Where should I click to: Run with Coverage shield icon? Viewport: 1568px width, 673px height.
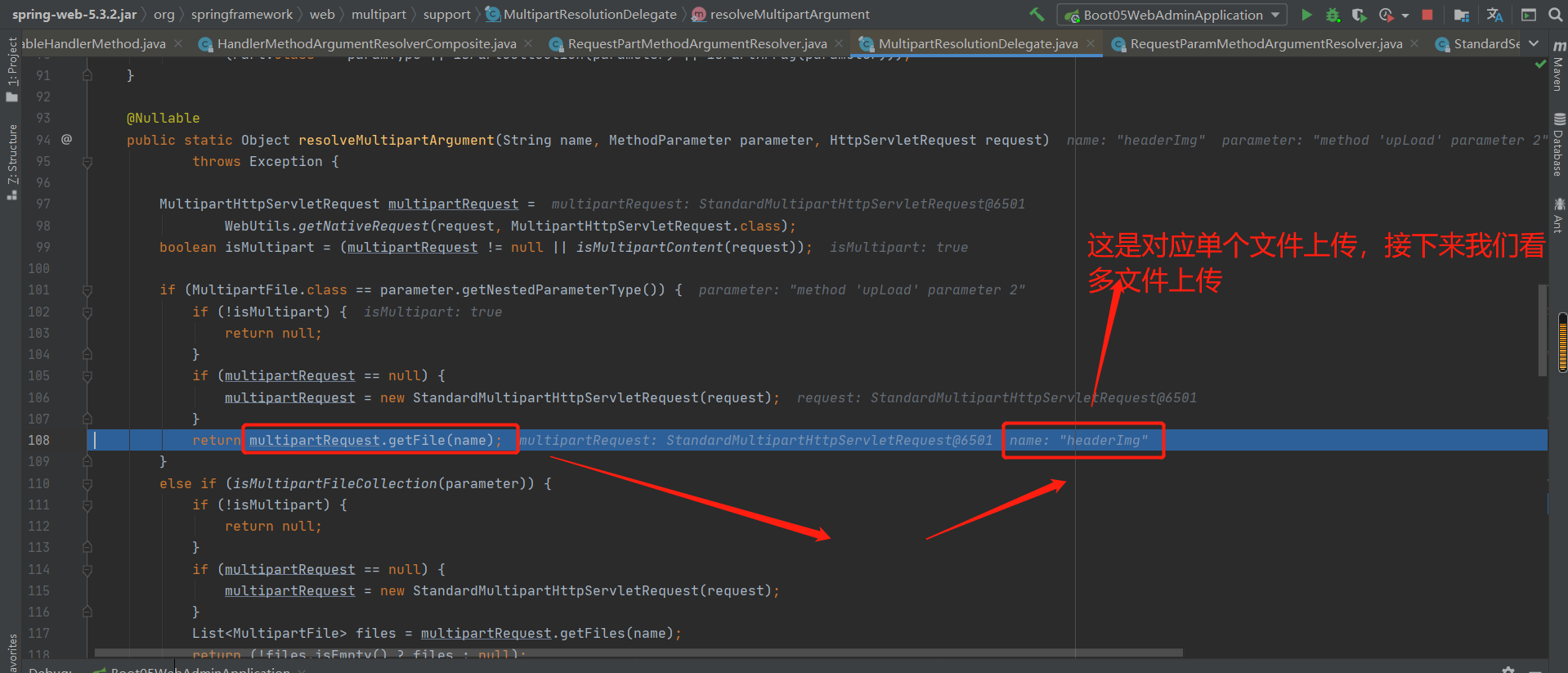[1359, 15]
